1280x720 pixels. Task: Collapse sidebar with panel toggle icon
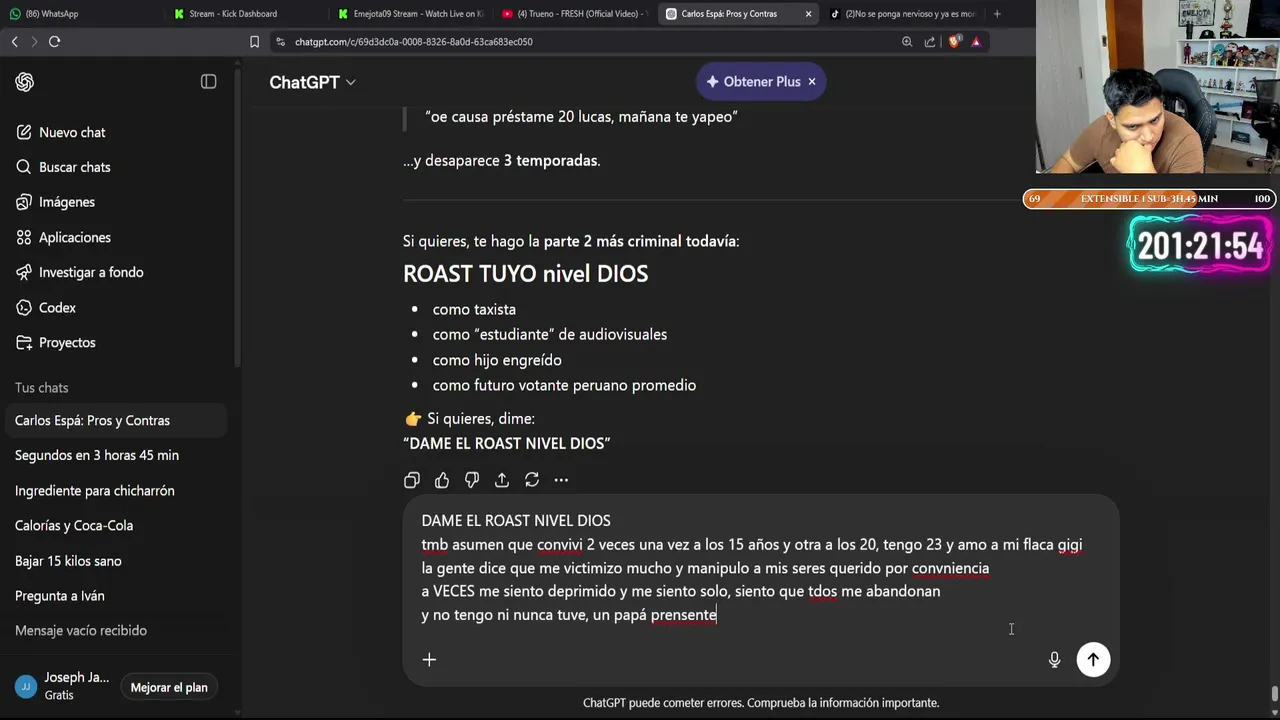point(208,82)
